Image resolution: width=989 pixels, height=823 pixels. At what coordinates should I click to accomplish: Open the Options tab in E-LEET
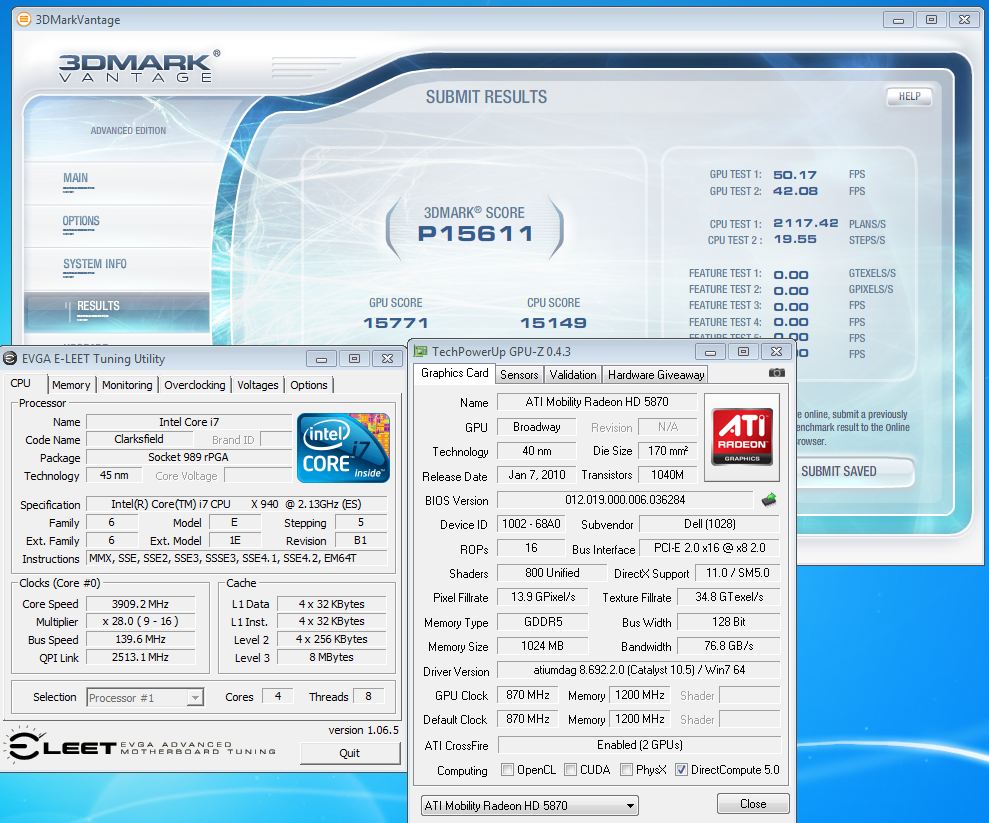tap(308, 385)
